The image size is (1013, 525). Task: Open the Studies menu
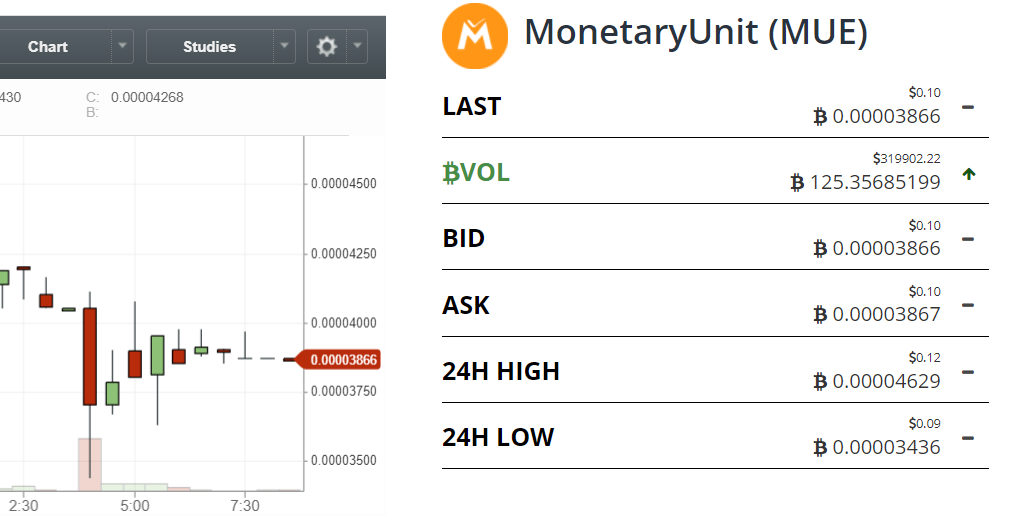[x=209, y=46]
